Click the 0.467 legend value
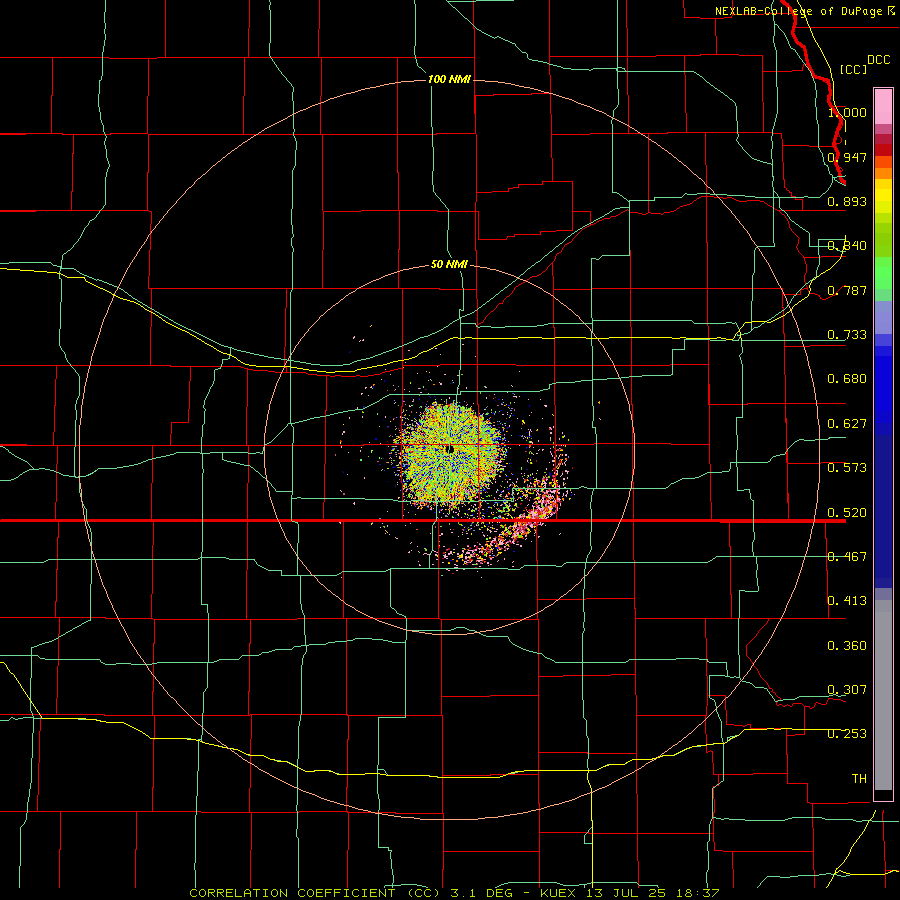This screenshot has width=900, height=900. [x=847, y=557]
